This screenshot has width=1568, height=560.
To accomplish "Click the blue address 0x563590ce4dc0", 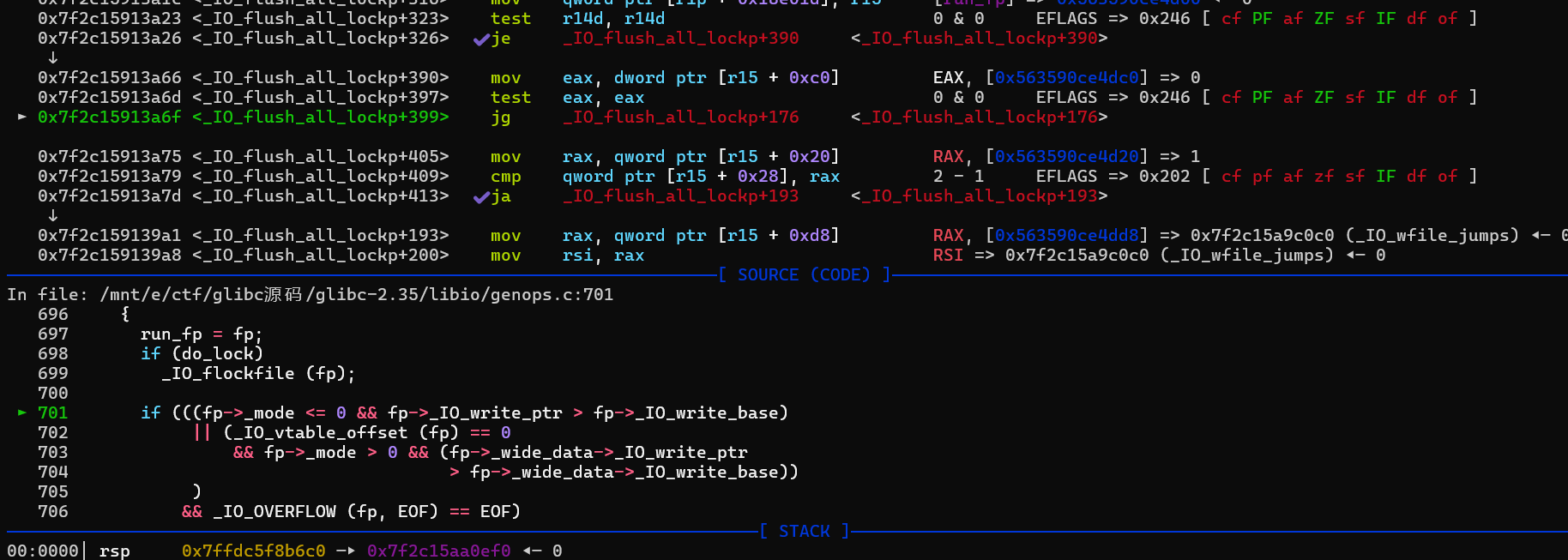I will pyautogui.click(x=1066, y=77).
